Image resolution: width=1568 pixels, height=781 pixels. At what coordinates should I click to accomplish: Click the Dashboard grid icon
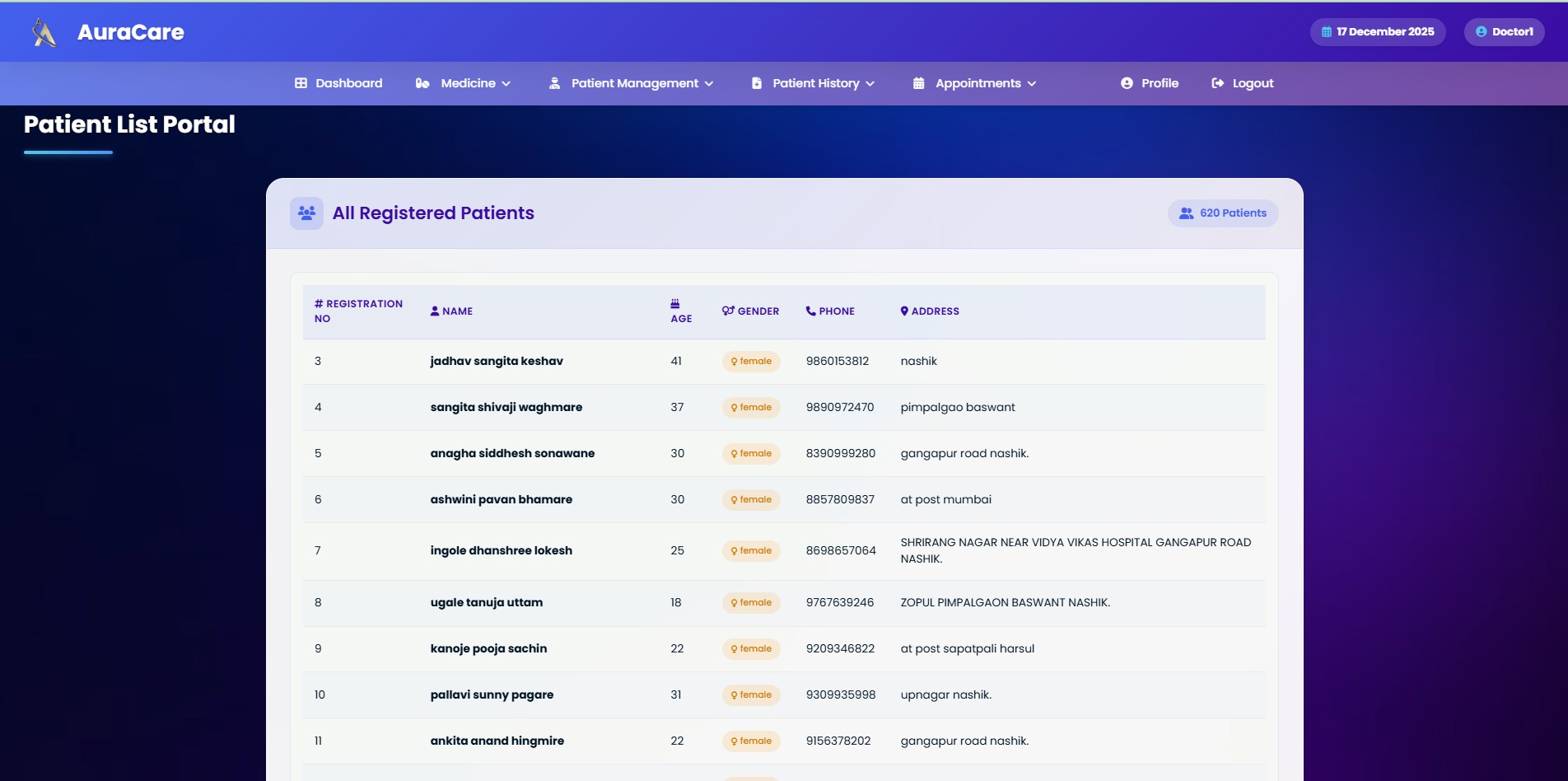(x=301, y=83)
